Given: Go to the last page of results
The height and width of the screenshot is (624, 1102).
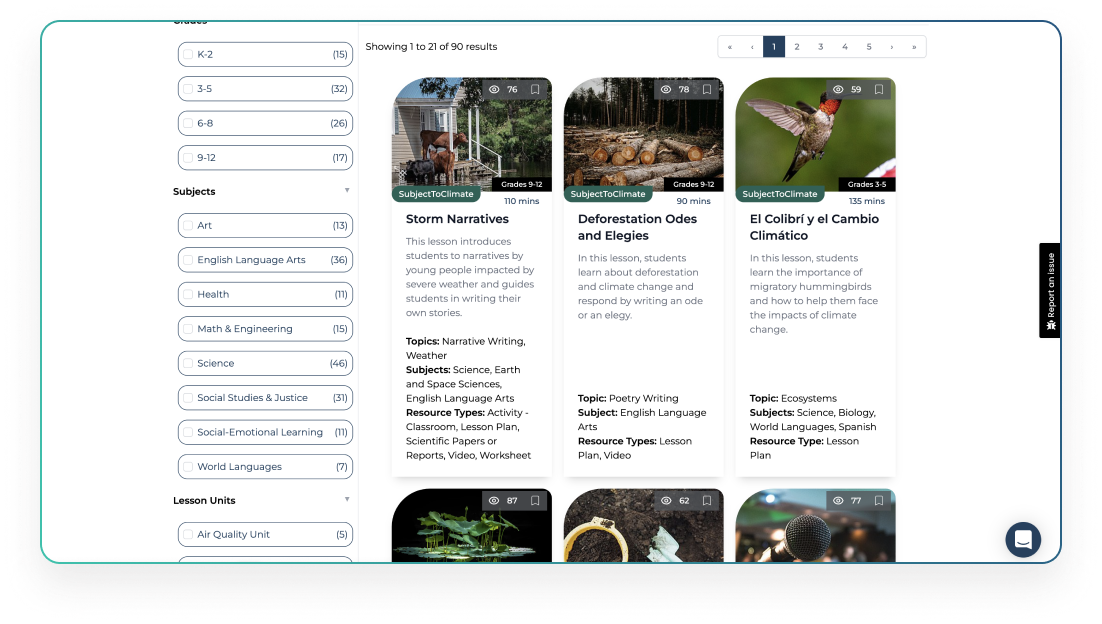Looking at the screenshot, I should (x=914, y=47).
